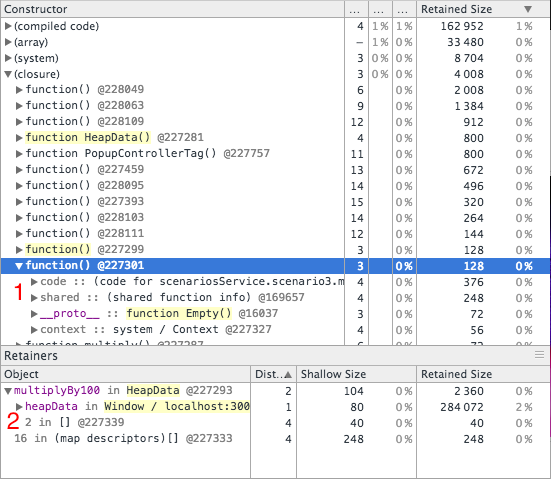Select retained size 162 952 cell

click(462, 26)
